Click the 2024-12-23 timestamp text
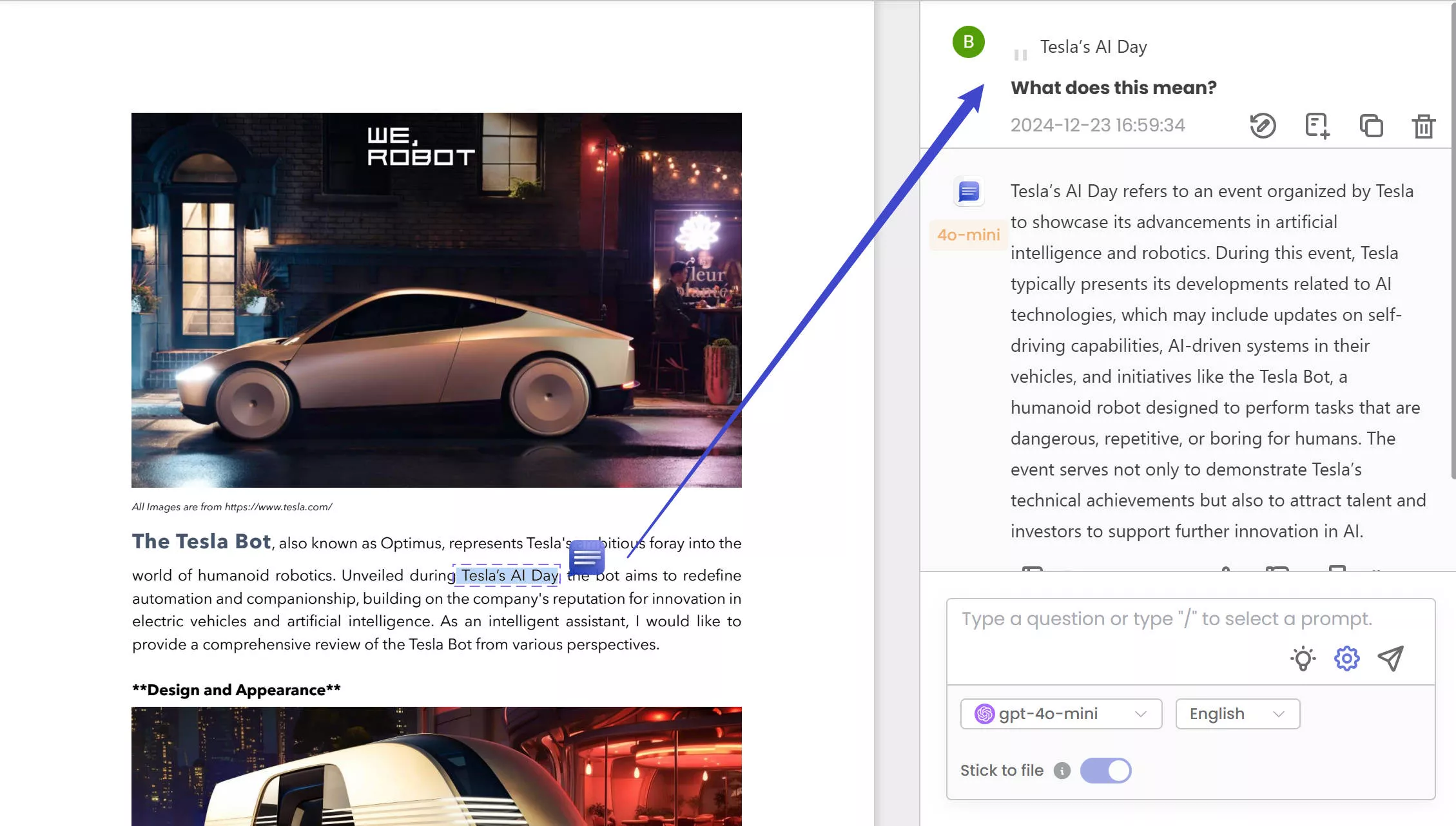 coord(1098,124)
